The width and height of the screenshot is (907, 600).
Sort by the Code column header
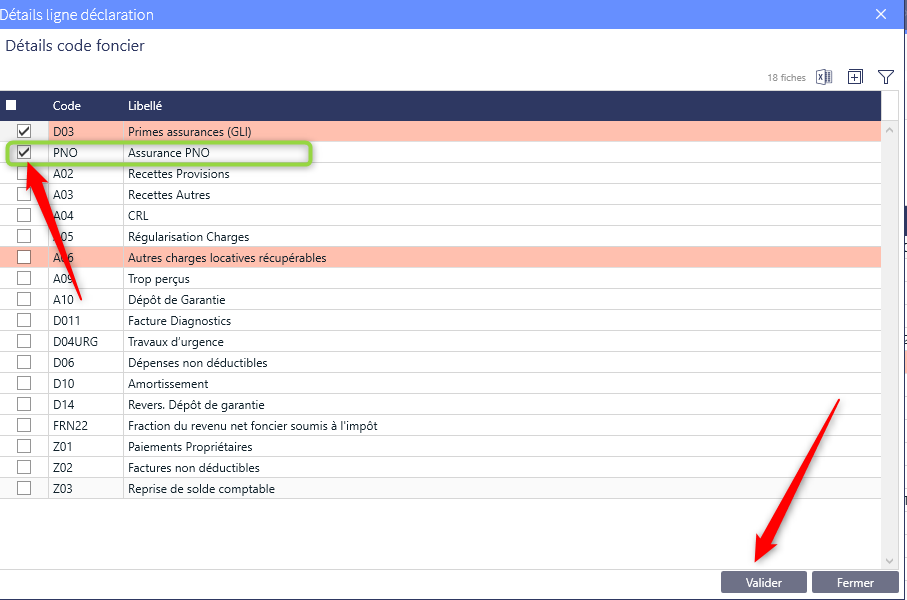tap(67, 106)
